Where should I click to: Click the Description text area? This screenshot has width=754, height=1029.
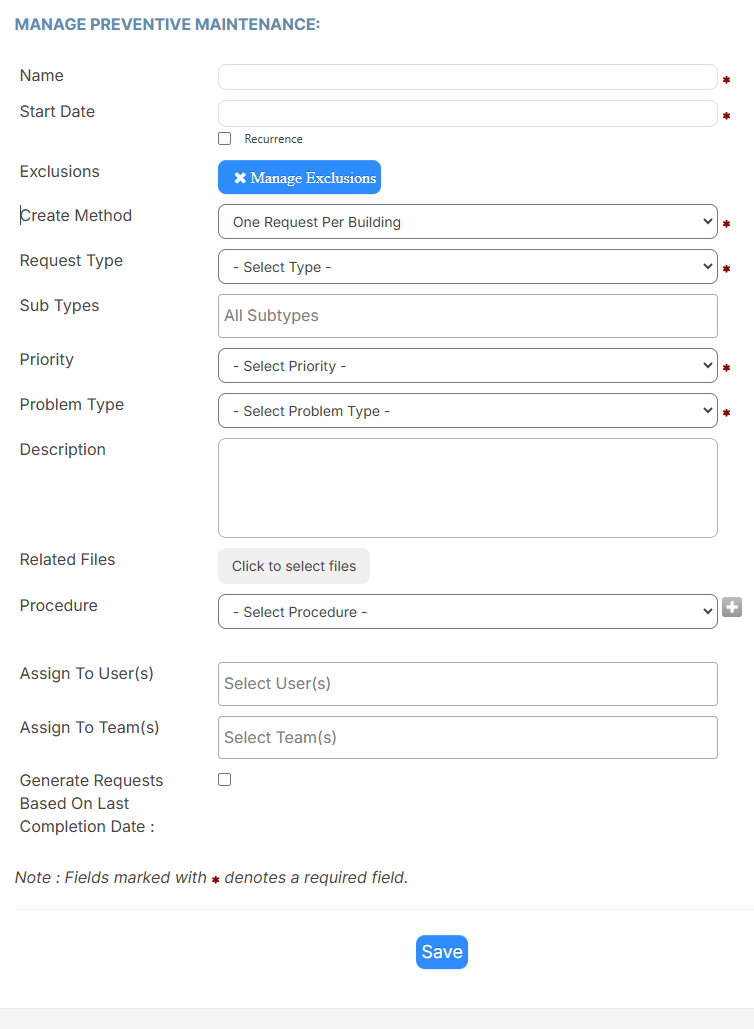467,488
